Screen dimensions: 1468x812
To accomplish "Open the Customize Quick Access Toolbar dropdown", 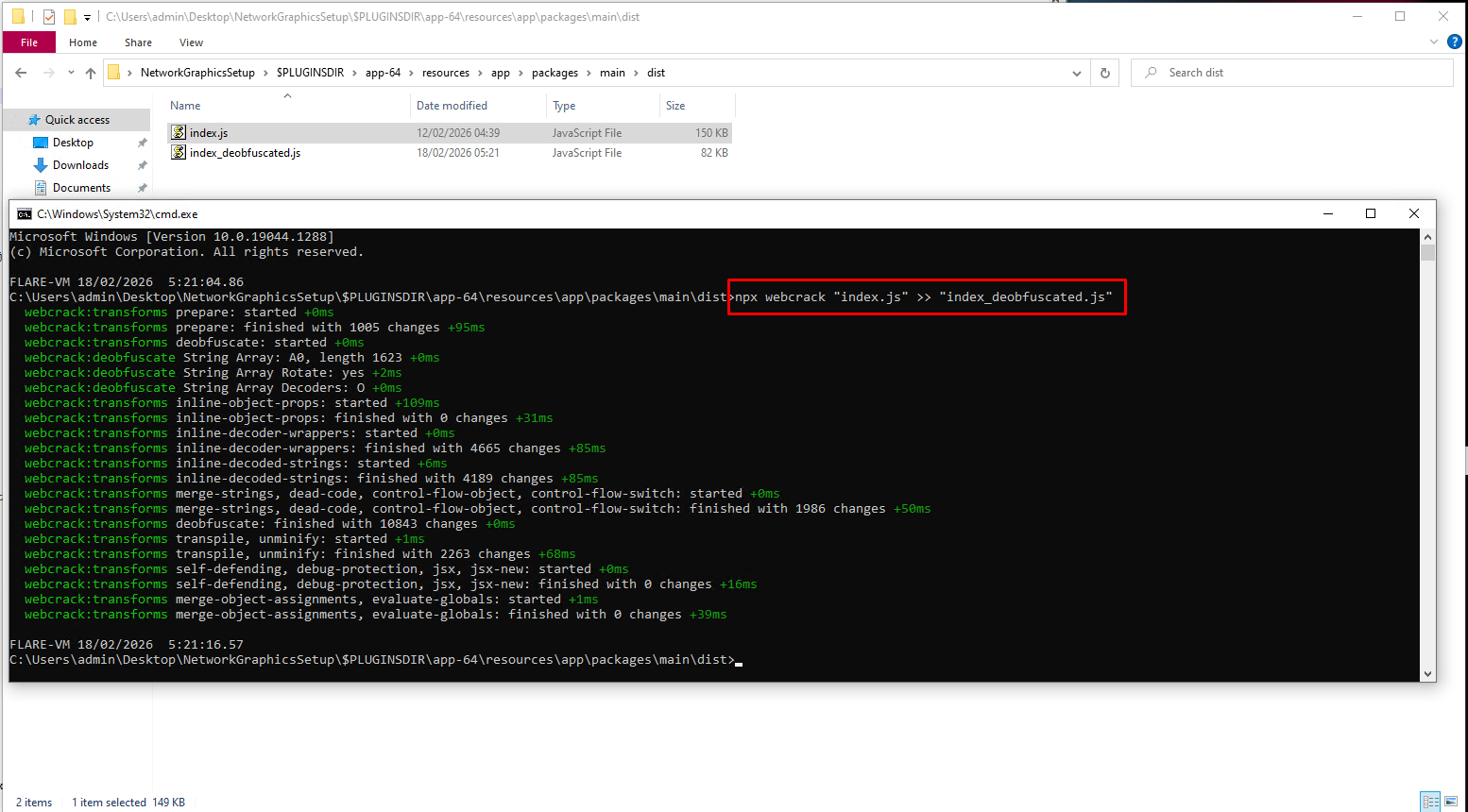I will coord(87,17).
